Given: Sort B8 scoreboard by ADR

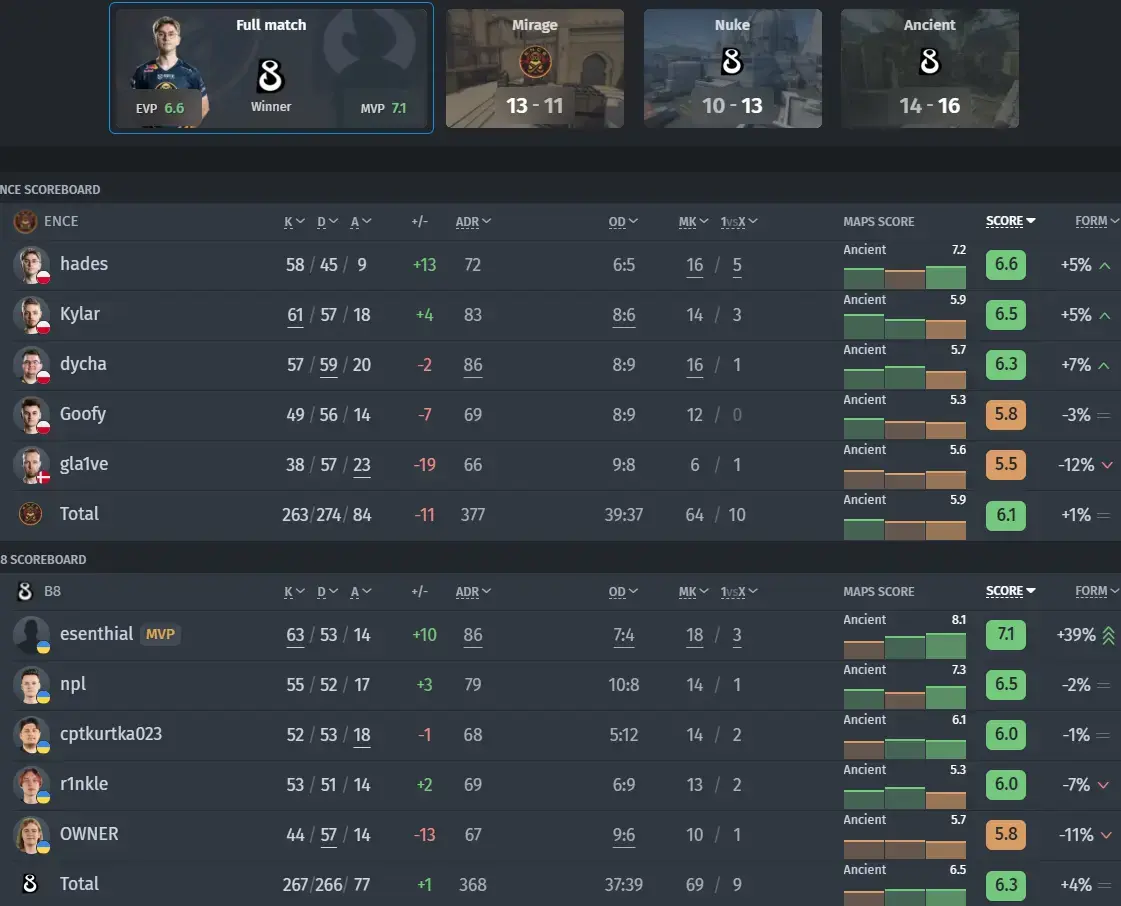Looking at the screenshot, I should click(473, 591).
